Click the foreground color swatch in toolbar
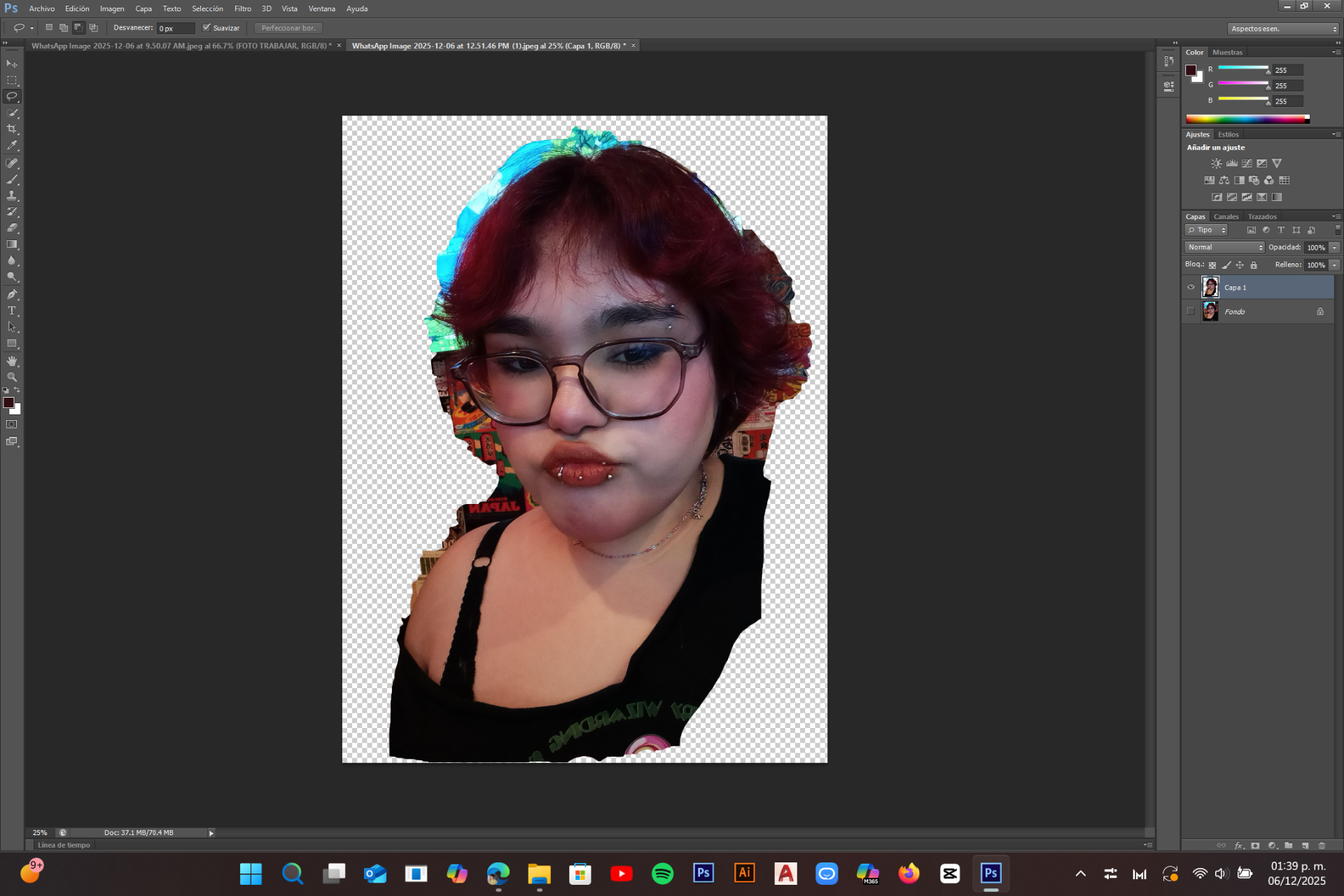The image size is (1344, 896). 8,402
